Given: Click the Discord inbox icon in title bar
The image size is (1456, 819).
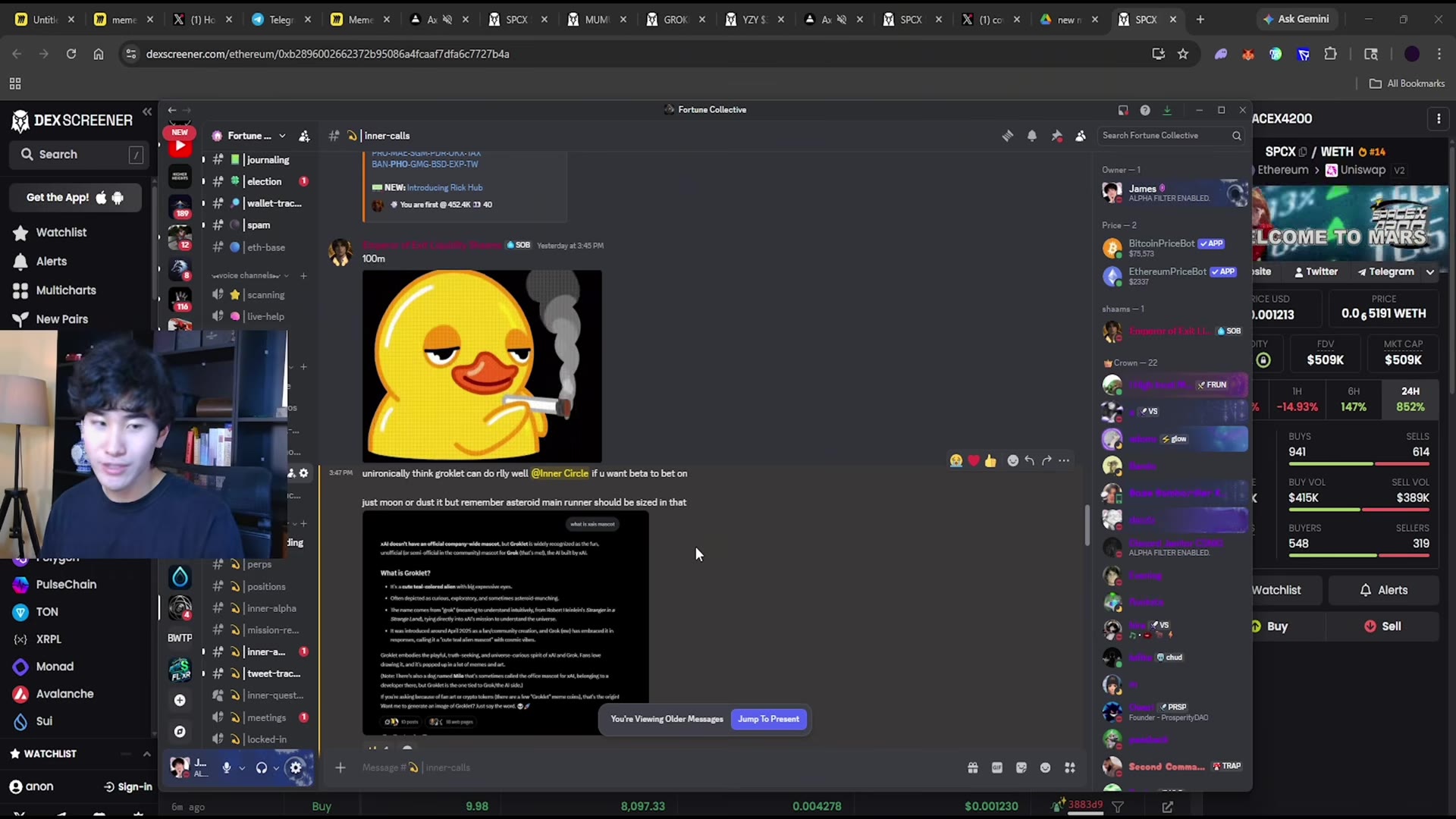Looking at the screenshot, I should coord(1123,110).
